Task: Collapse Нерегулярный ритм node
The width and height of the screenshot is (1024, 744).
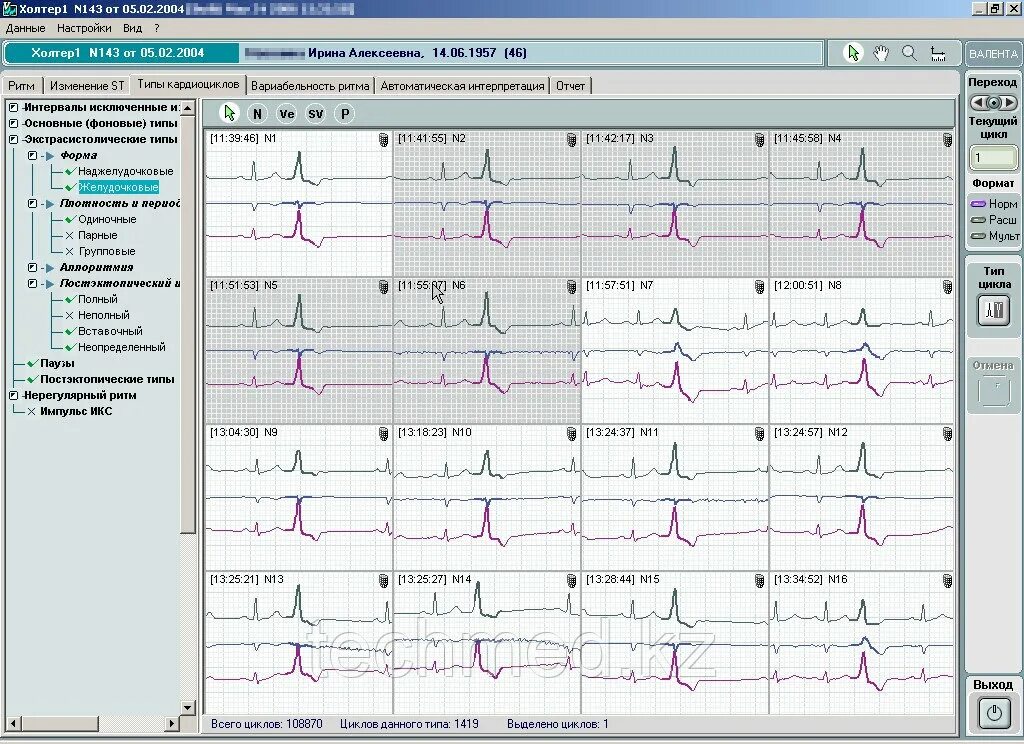Action: pos(14,396)
